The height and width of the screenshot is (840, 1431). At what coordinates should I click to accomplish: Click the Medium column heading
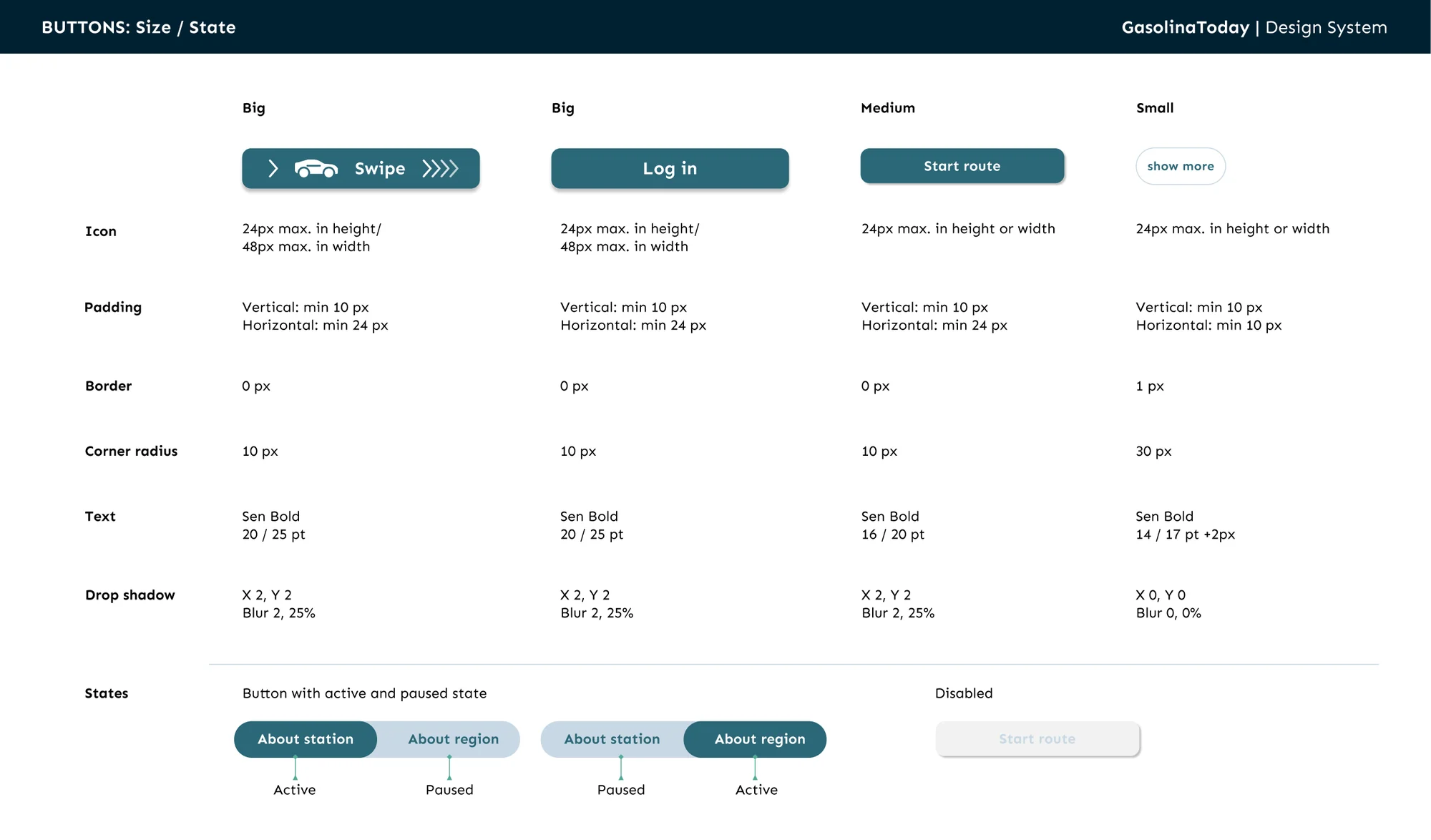(x=888, y=108)
